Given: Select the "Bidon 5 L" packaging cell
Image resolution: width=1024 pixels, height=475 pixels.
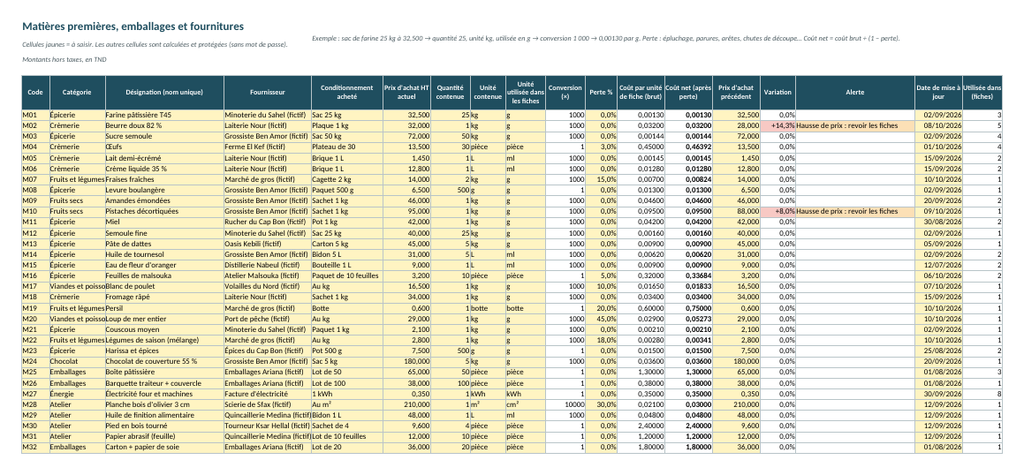Looking at the screenshot, I should coord(347,254).
